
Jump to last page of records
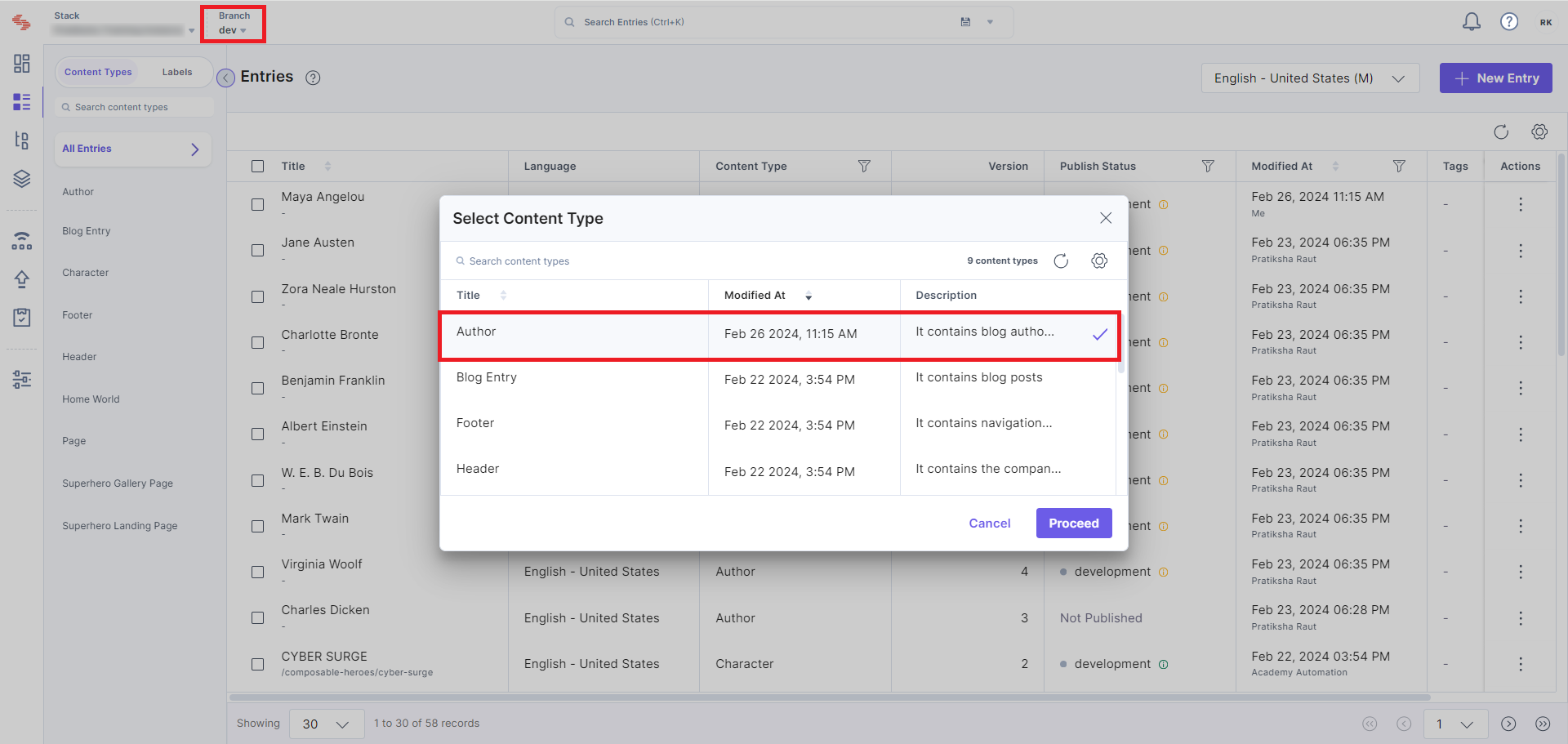point(1543,724)
